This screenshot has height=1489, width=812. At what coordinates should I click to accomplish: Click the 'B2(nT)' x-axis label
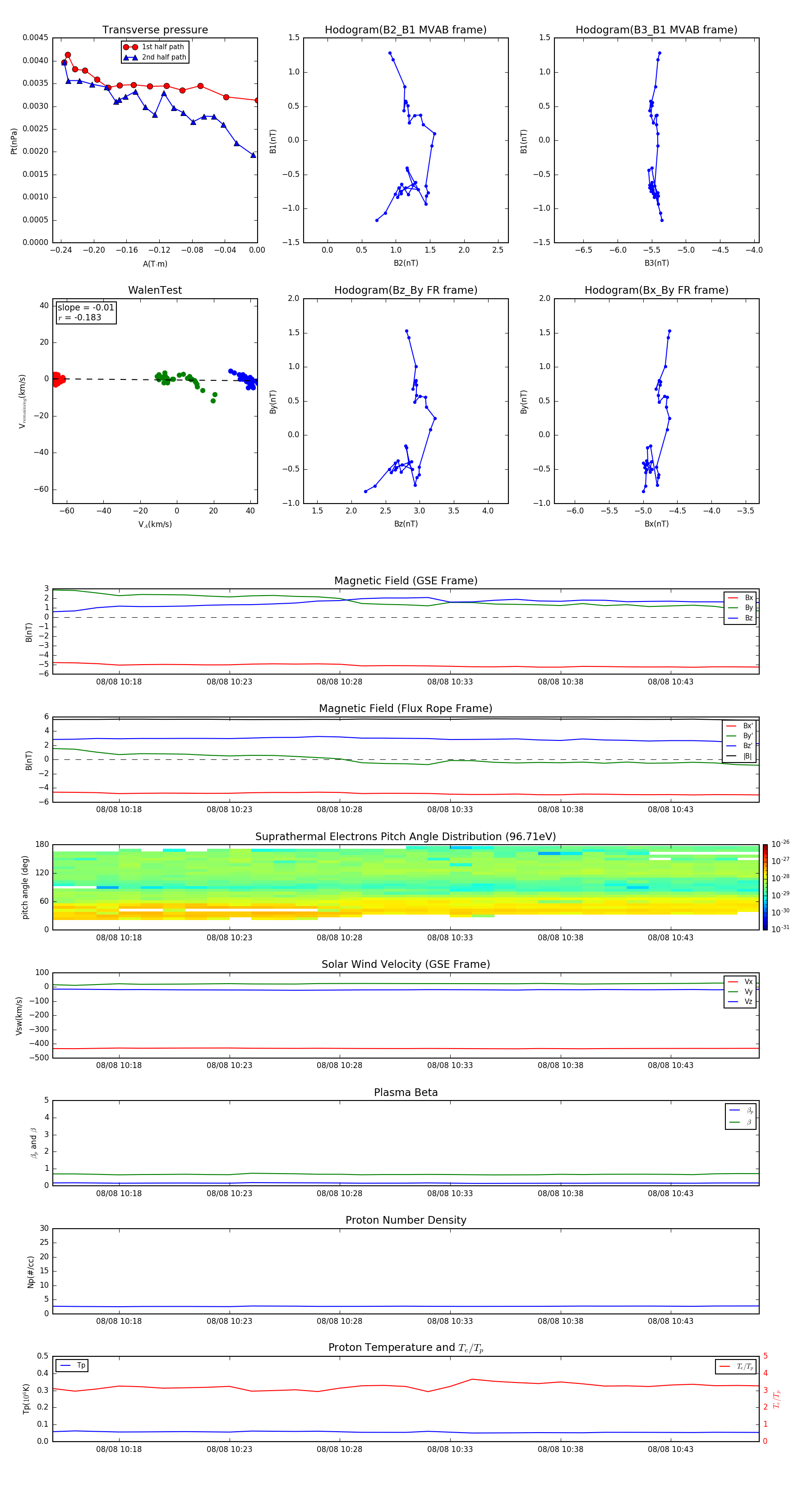406,263
